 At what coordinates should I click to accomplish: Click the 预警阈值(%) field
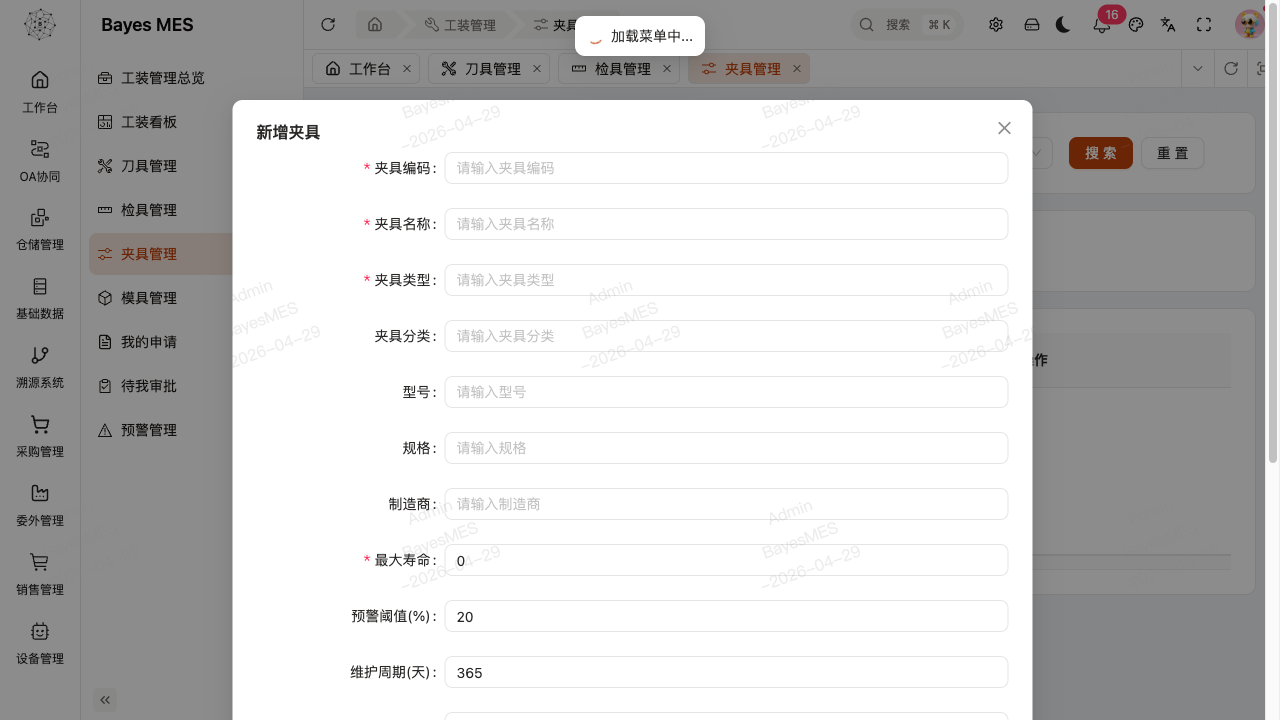click(x=726, y=616)
